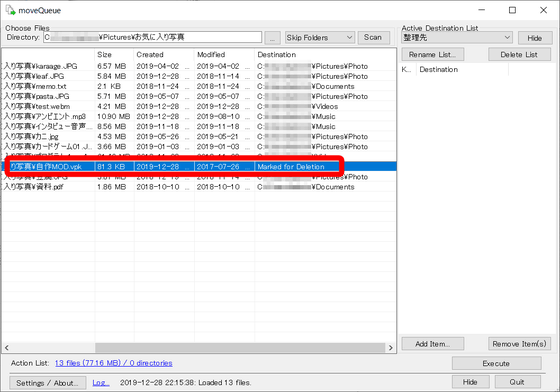Click the 2.1 KB size cell
This screenshot has height=392, width=560.
pyautogui.click(x=109, y=86)
